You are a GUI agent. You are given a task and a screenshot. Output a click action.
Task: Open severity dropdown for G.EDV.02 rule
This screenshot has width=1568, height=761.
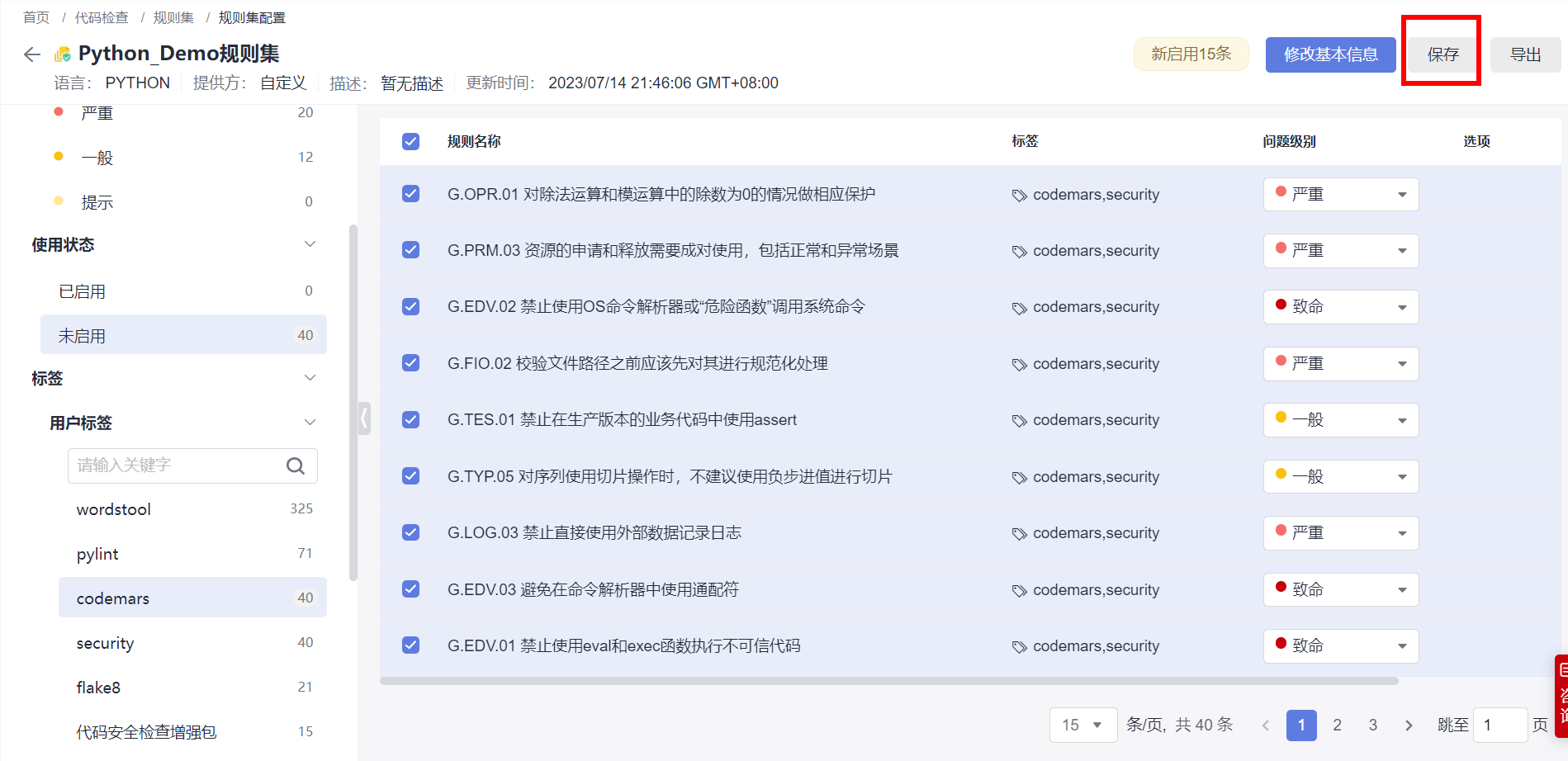click(1341, 307)
